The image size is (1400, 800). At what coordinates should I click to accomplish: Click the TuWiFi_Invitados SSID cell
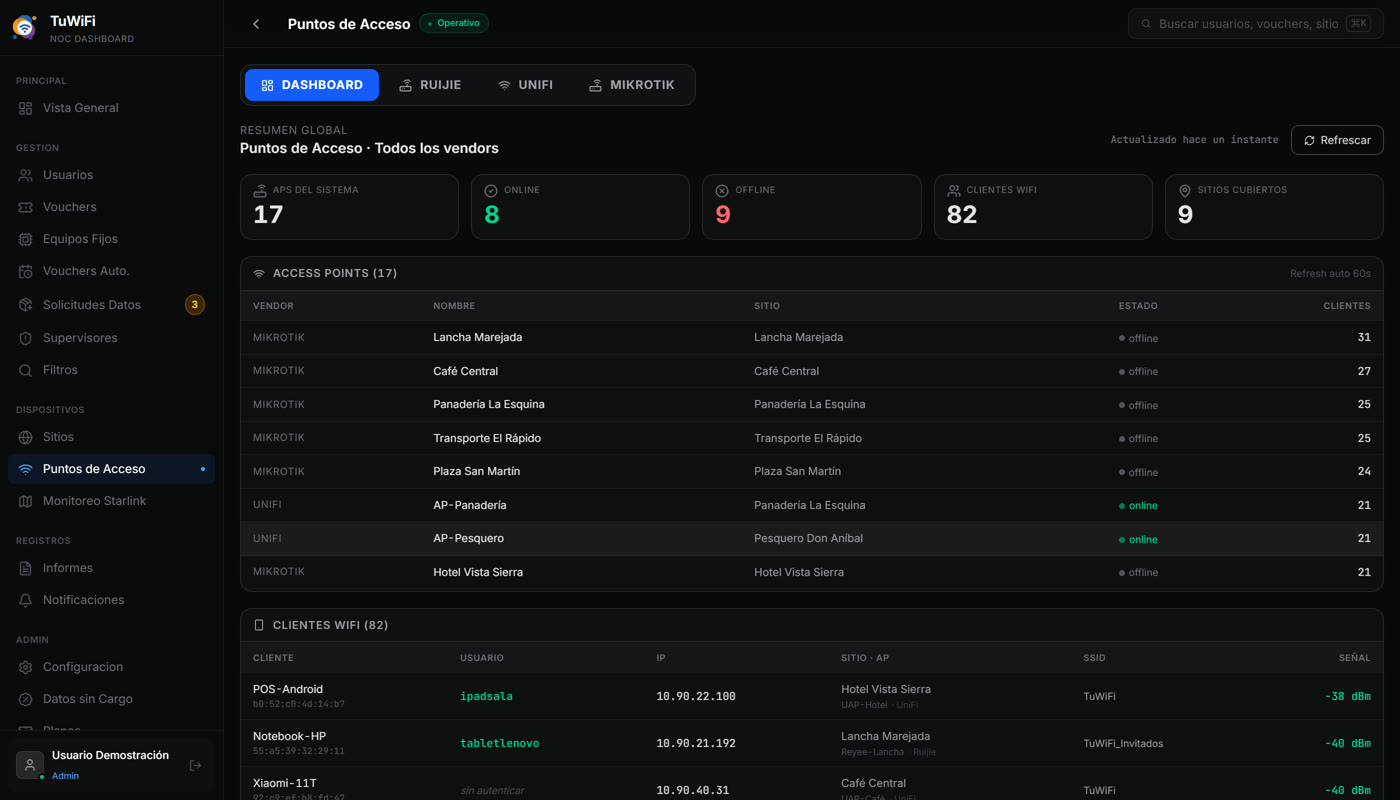(x=1123, y=743)
